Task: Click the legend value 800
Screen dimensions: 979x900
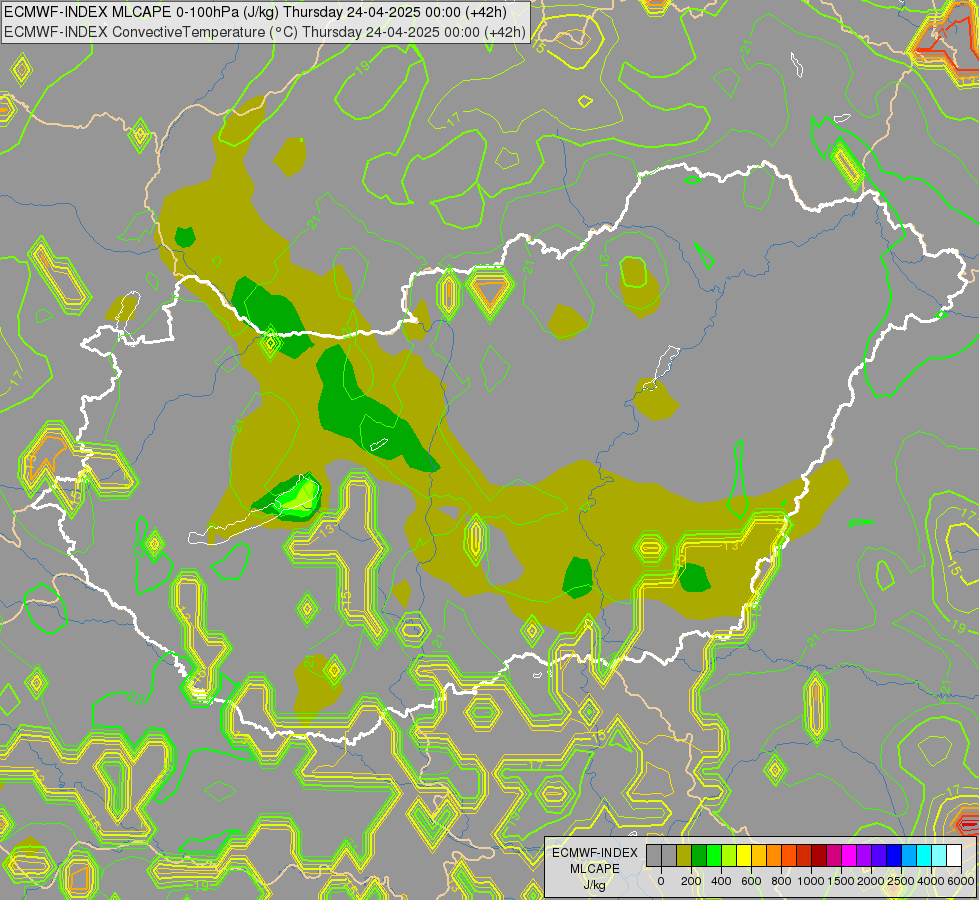Action: (781, 881)
